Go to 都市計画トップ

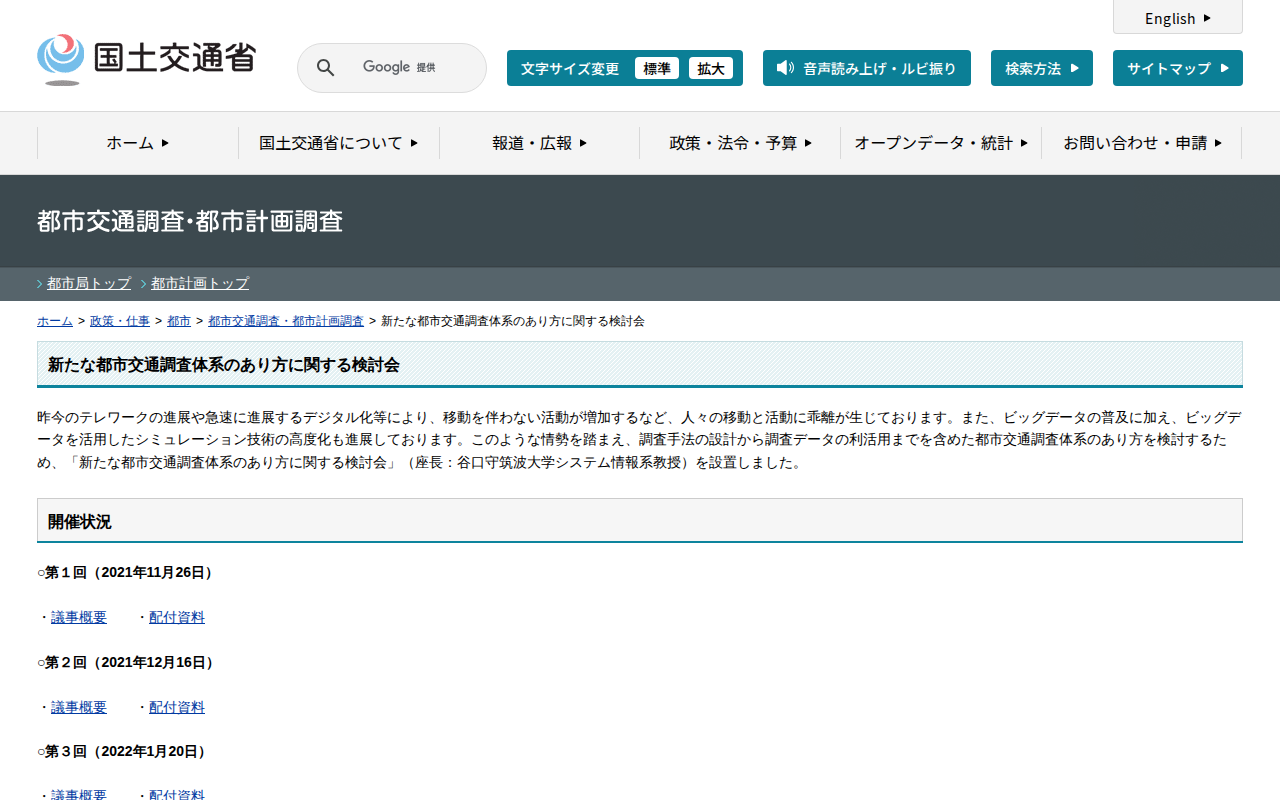(200, 283)
